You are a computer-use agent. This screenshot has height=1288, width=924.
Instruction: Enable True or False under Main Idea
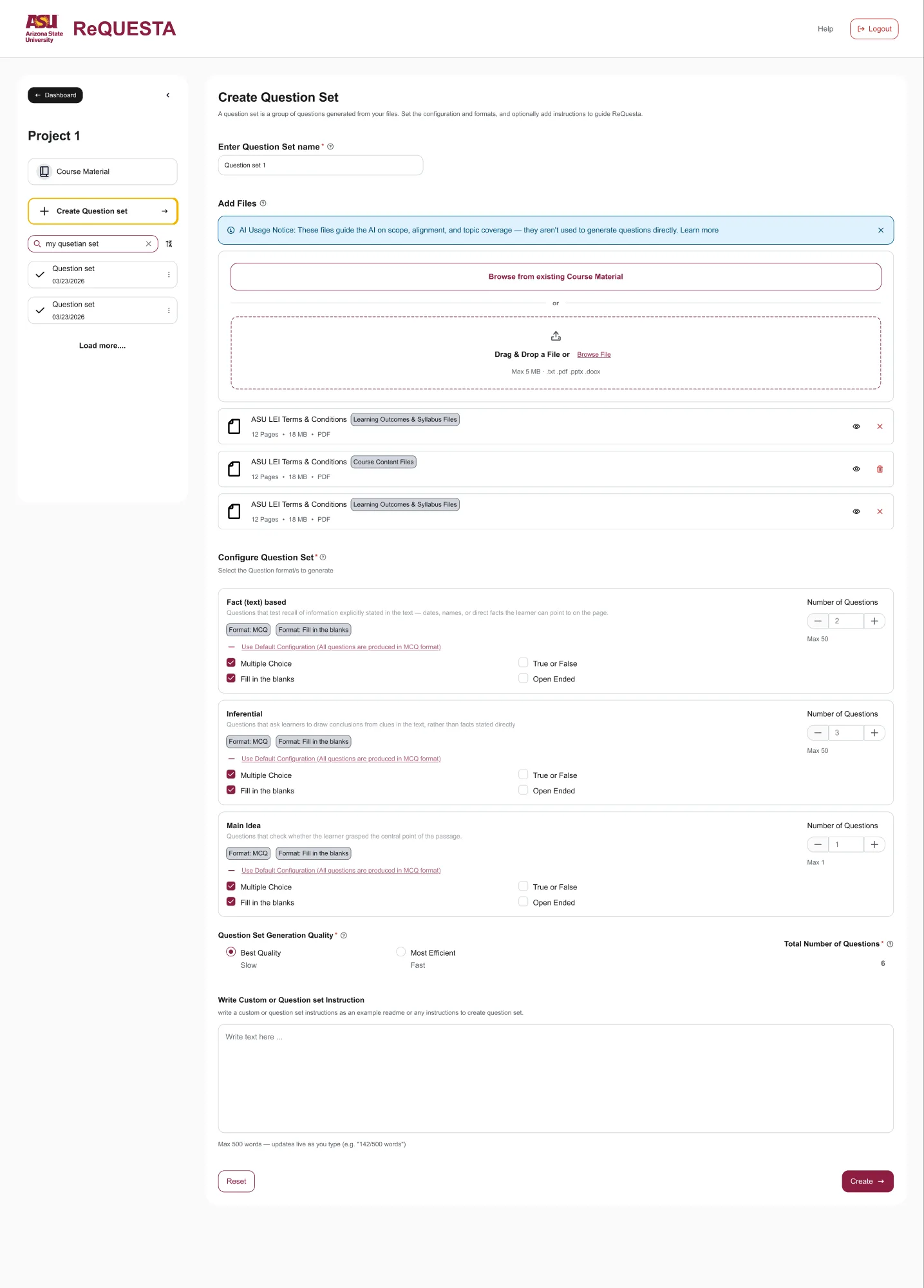point(523,886)
